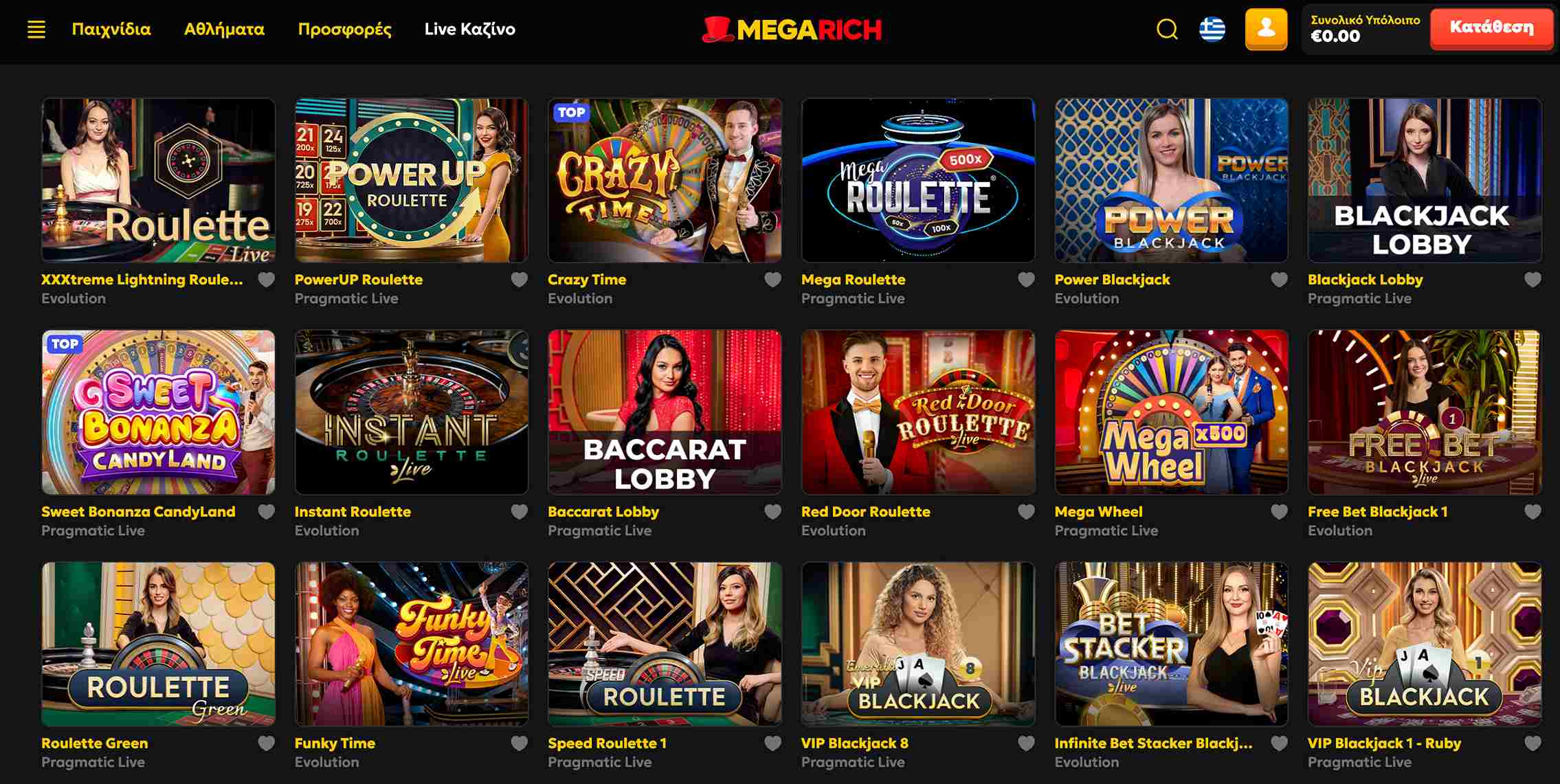Favorite VIP Blackjack 1 - Ruby
The height and width of the screenshot is (784, 1560).
(1533, 743)
